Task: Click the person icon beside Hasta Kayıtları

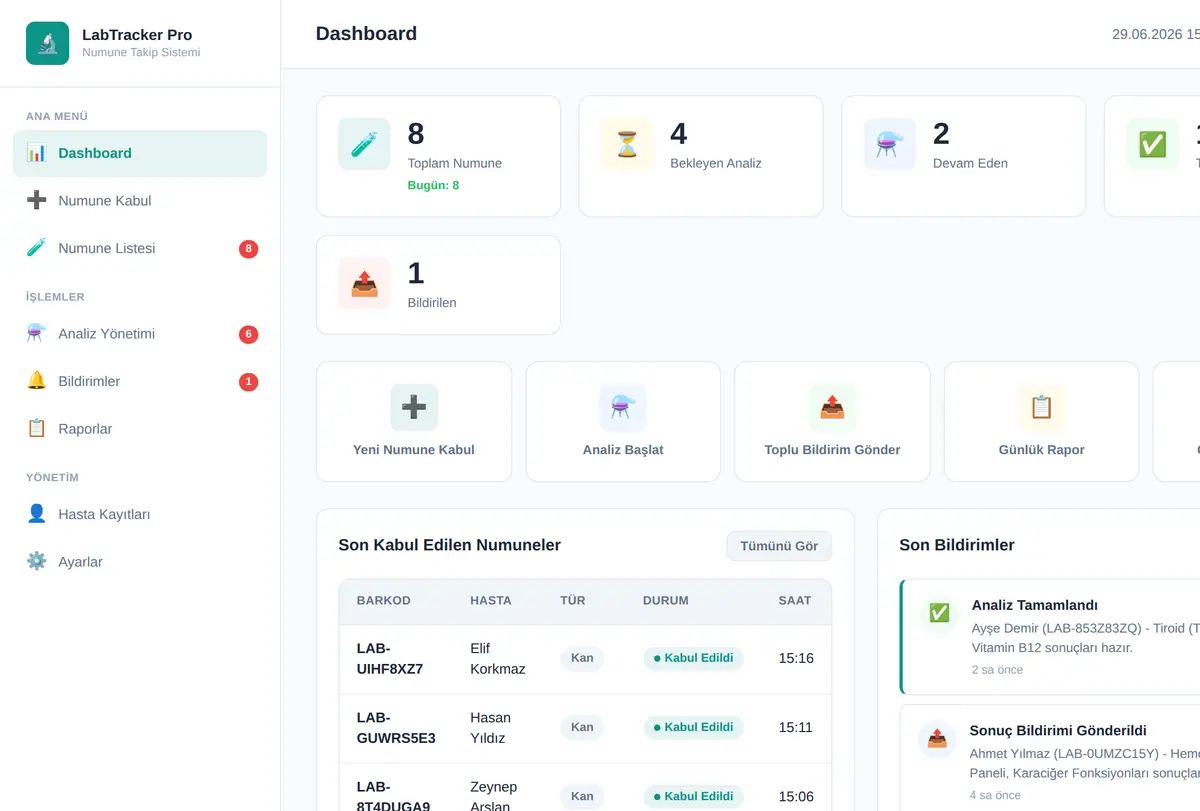Action: 37,514
